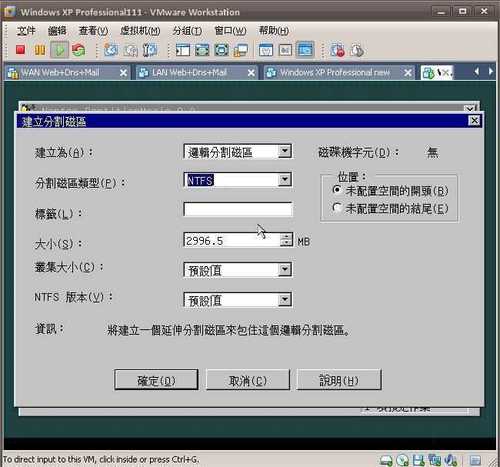The height and width of the screenshot is (467, 500).
Task: Open the 叢集大小 dropdown
Action: [285, 269]
